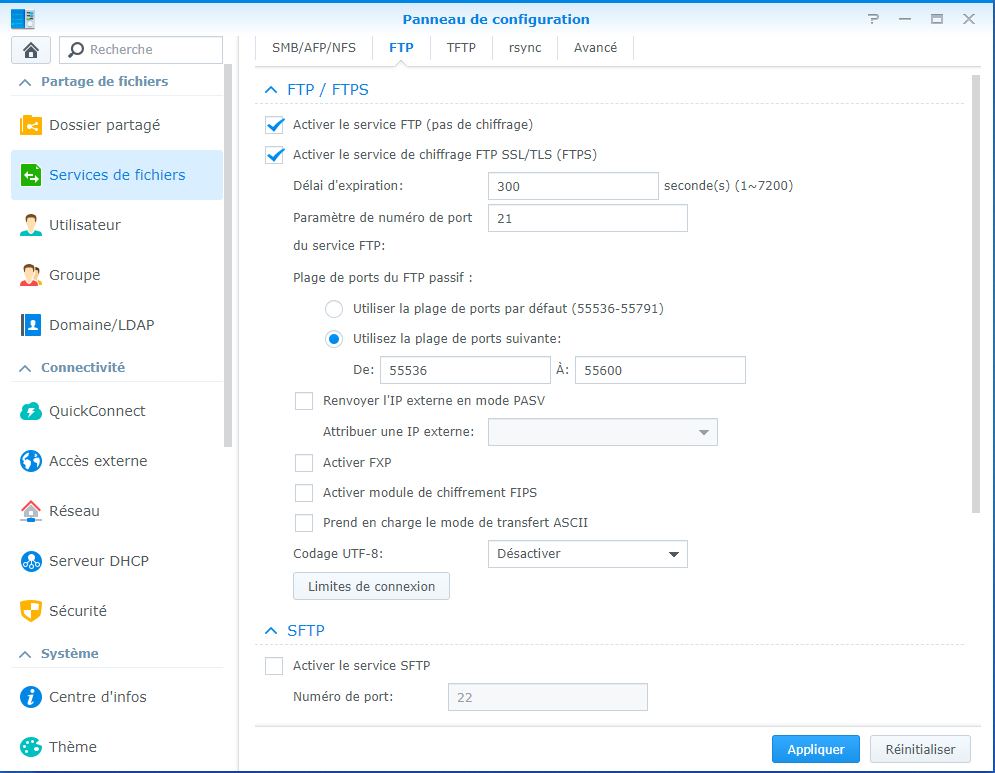Click De port field showing 55536
Image resolution: width=995 pixels, height=773 pixels.
point(465,370)
